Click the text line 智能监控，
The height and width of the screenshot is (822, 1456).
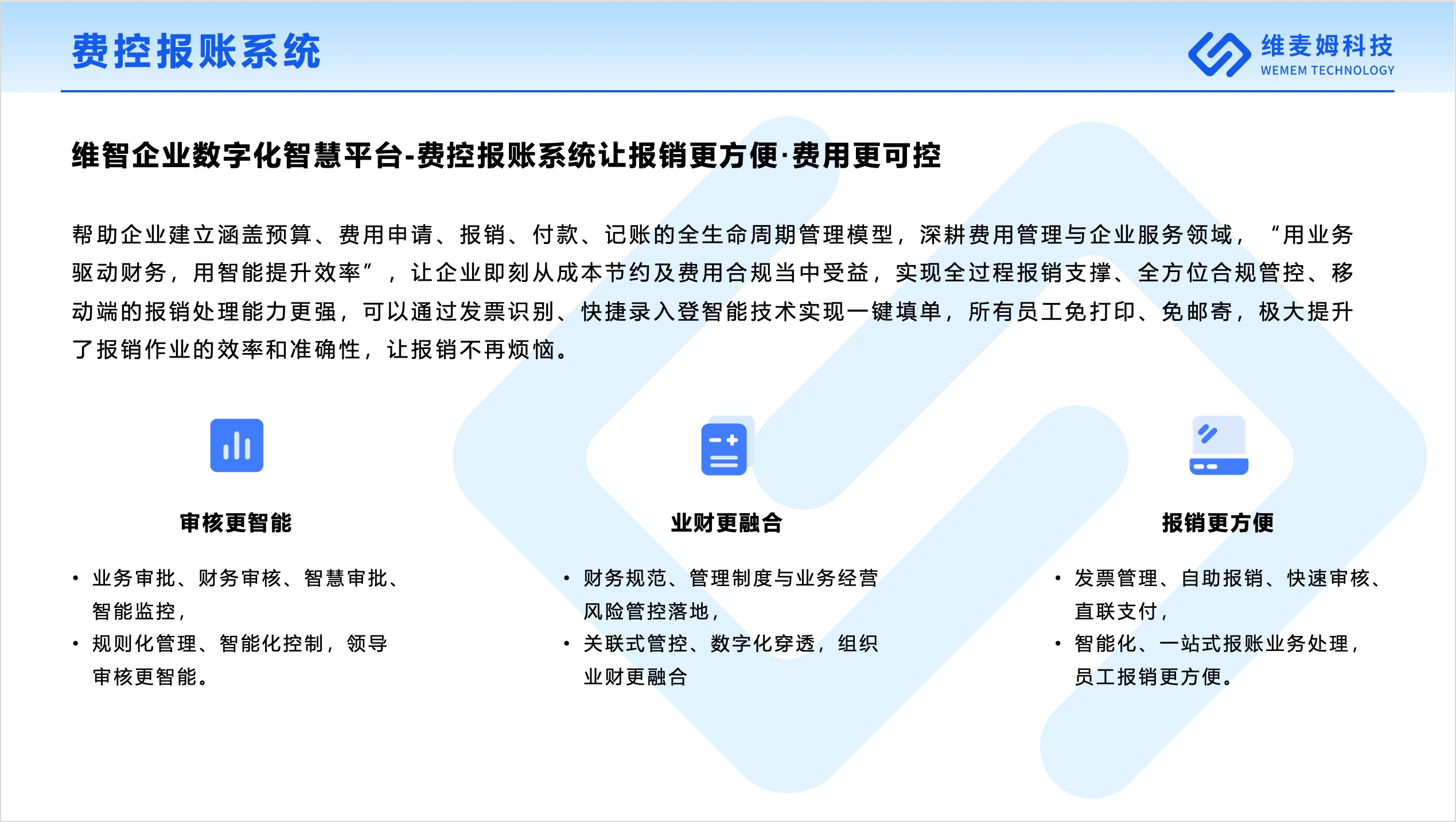[x=140, y=611]
